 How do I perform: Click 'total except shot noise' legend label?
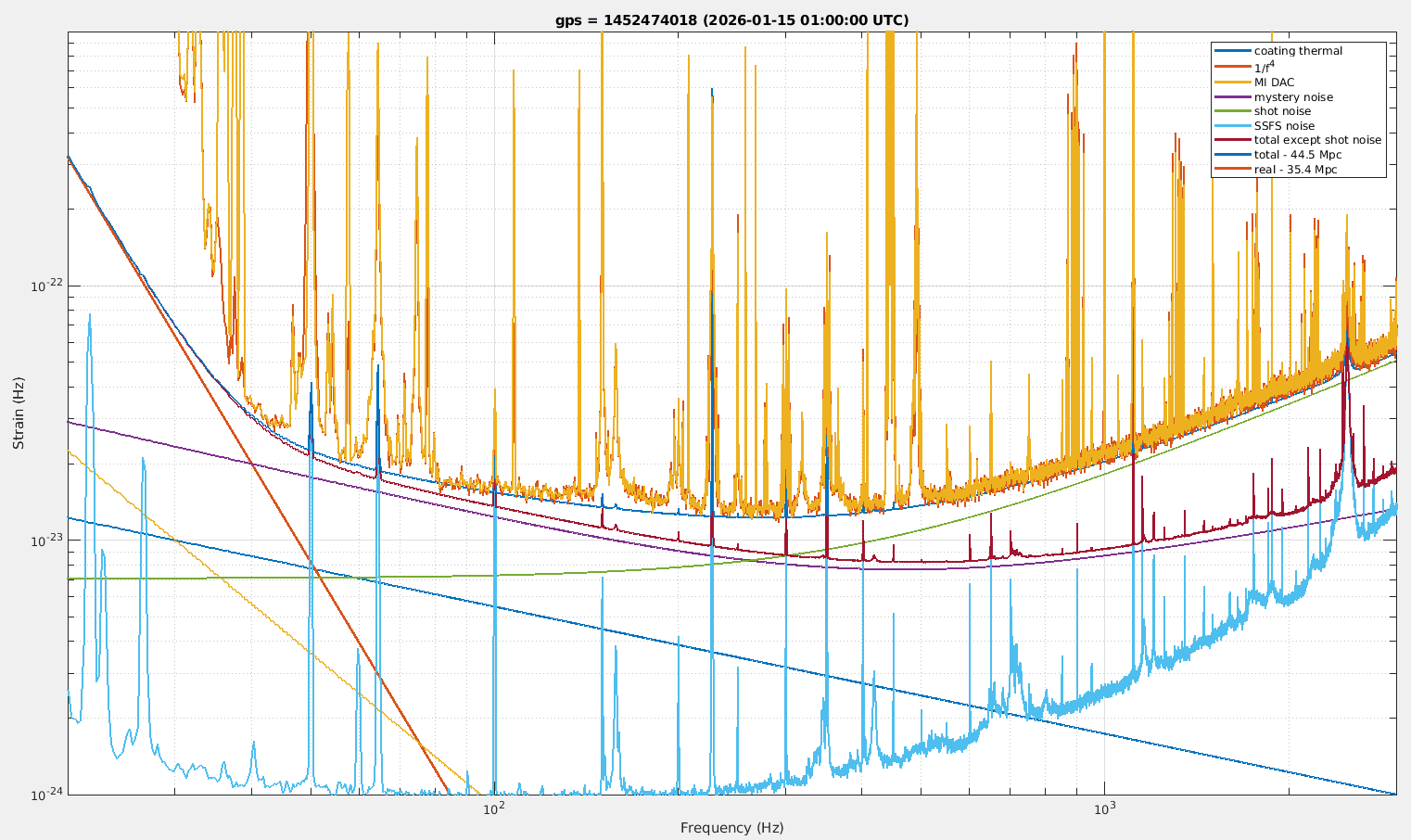(1317, 140)
